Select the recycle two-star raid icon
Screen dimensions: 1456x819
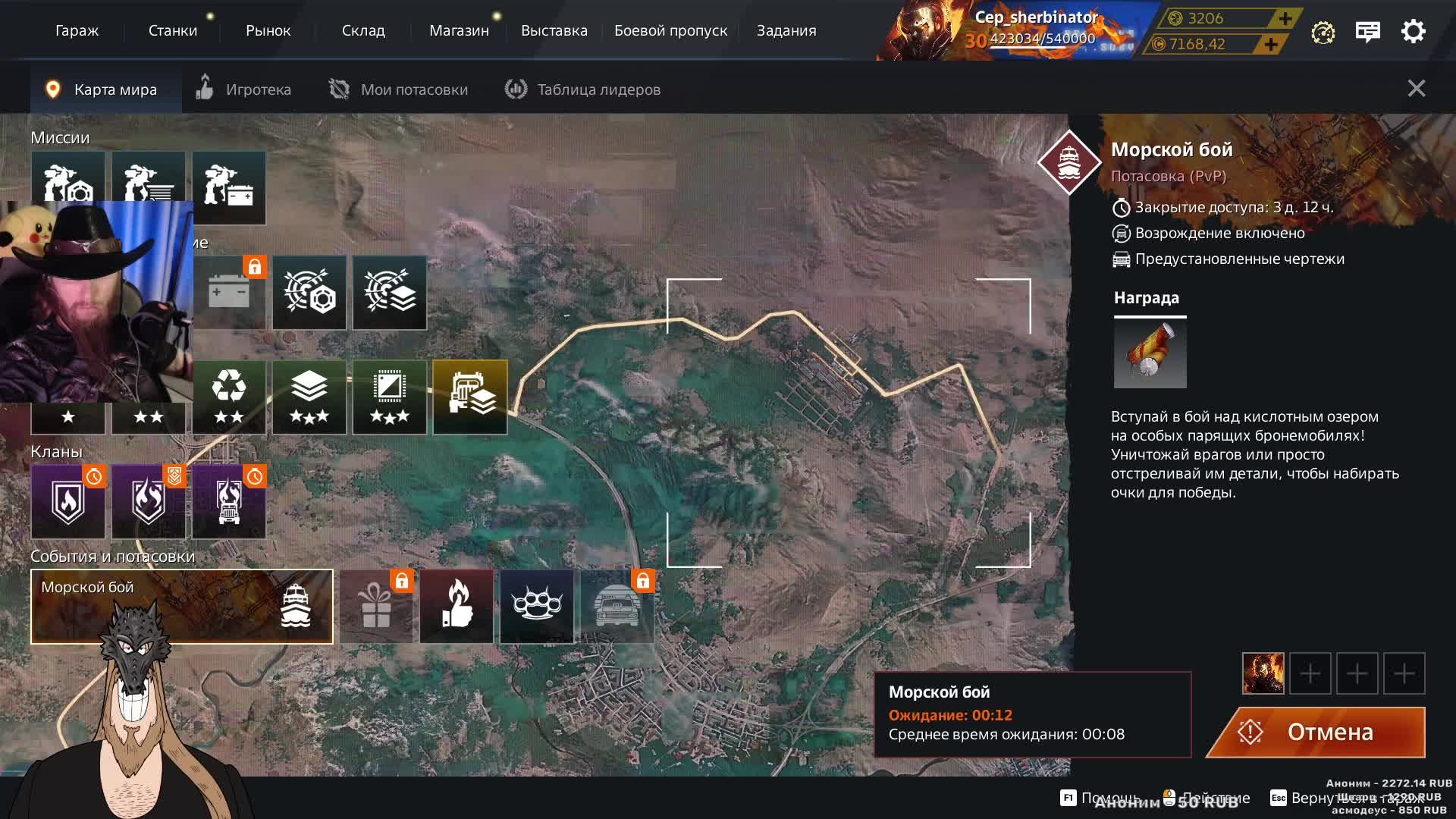[x=229, y=397]
